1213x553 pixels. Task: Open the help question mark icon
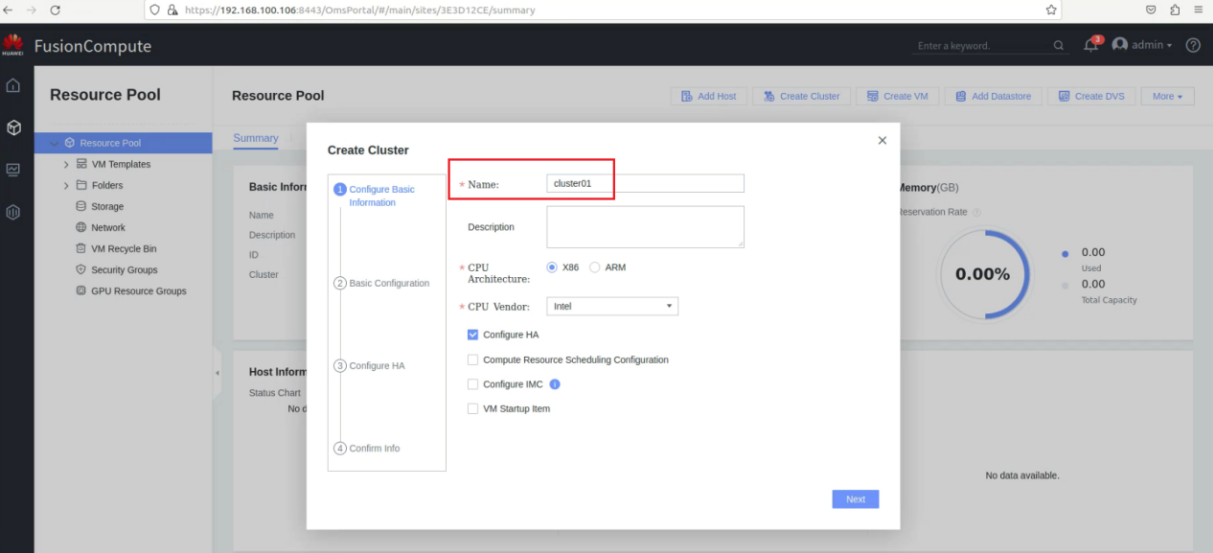pyautogui.click(x=1192, y=45)
